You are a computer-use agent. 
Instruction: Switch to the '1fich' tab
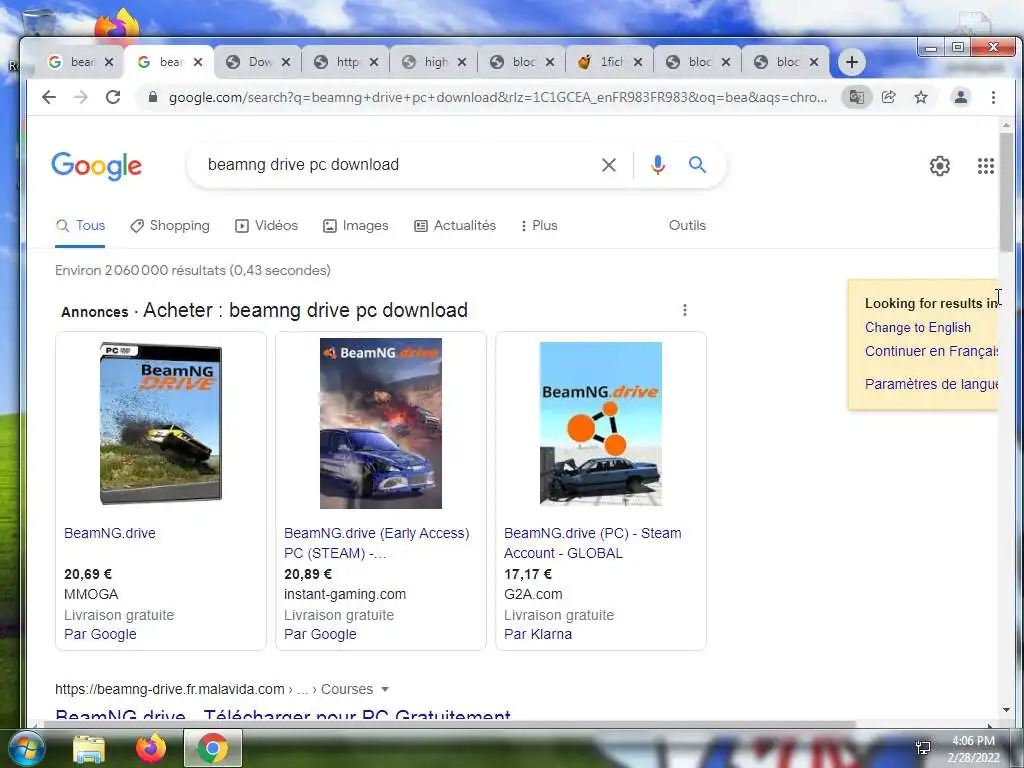coord(611,62)
